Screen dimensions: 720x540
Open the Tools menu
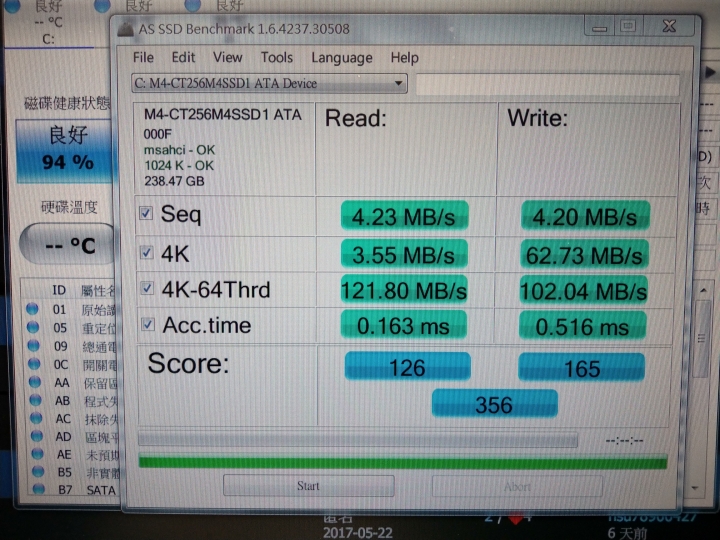pos(276,57)
